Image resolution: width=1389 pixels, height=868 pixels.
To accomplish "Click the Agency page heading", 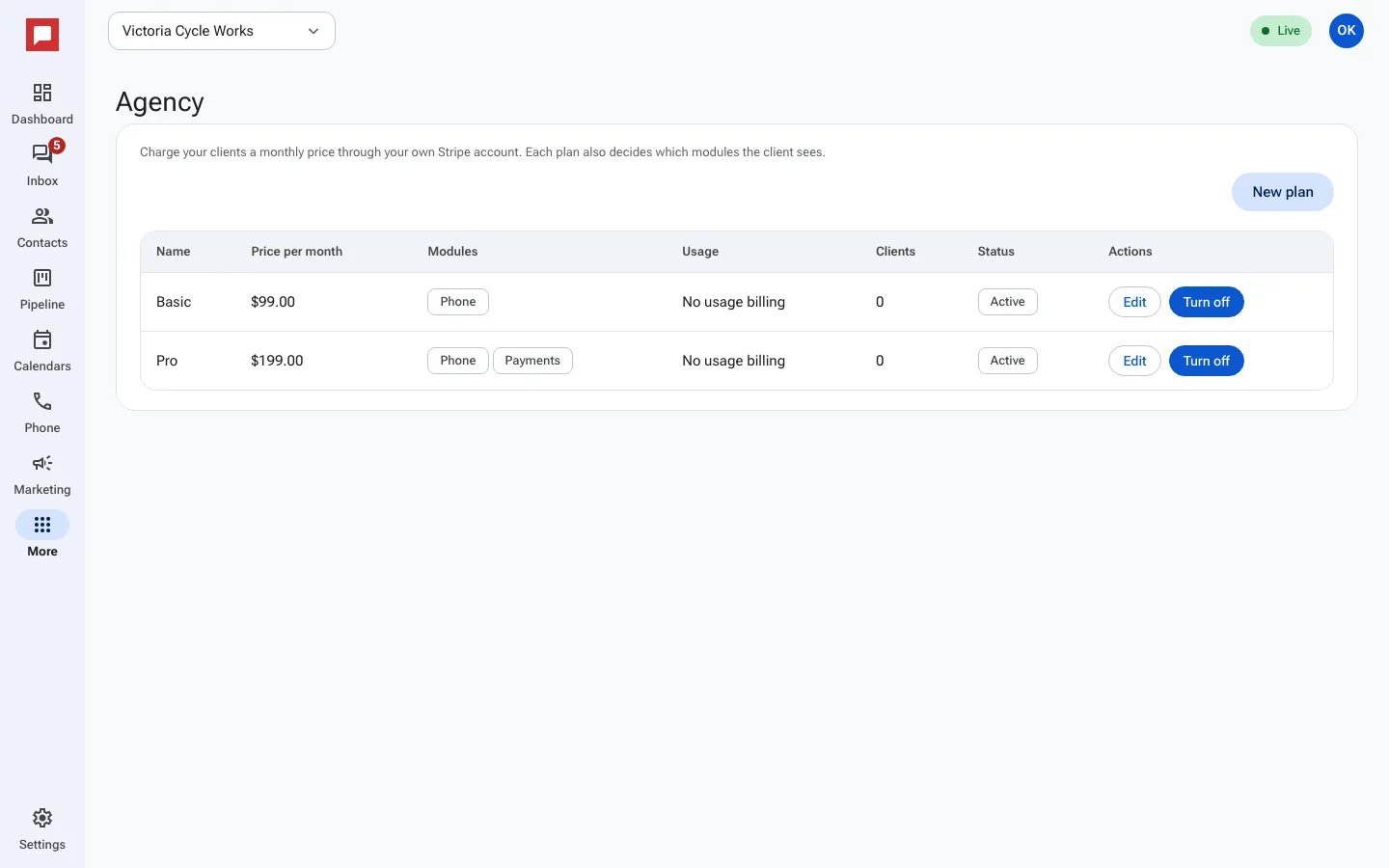I will pos(160,102).
